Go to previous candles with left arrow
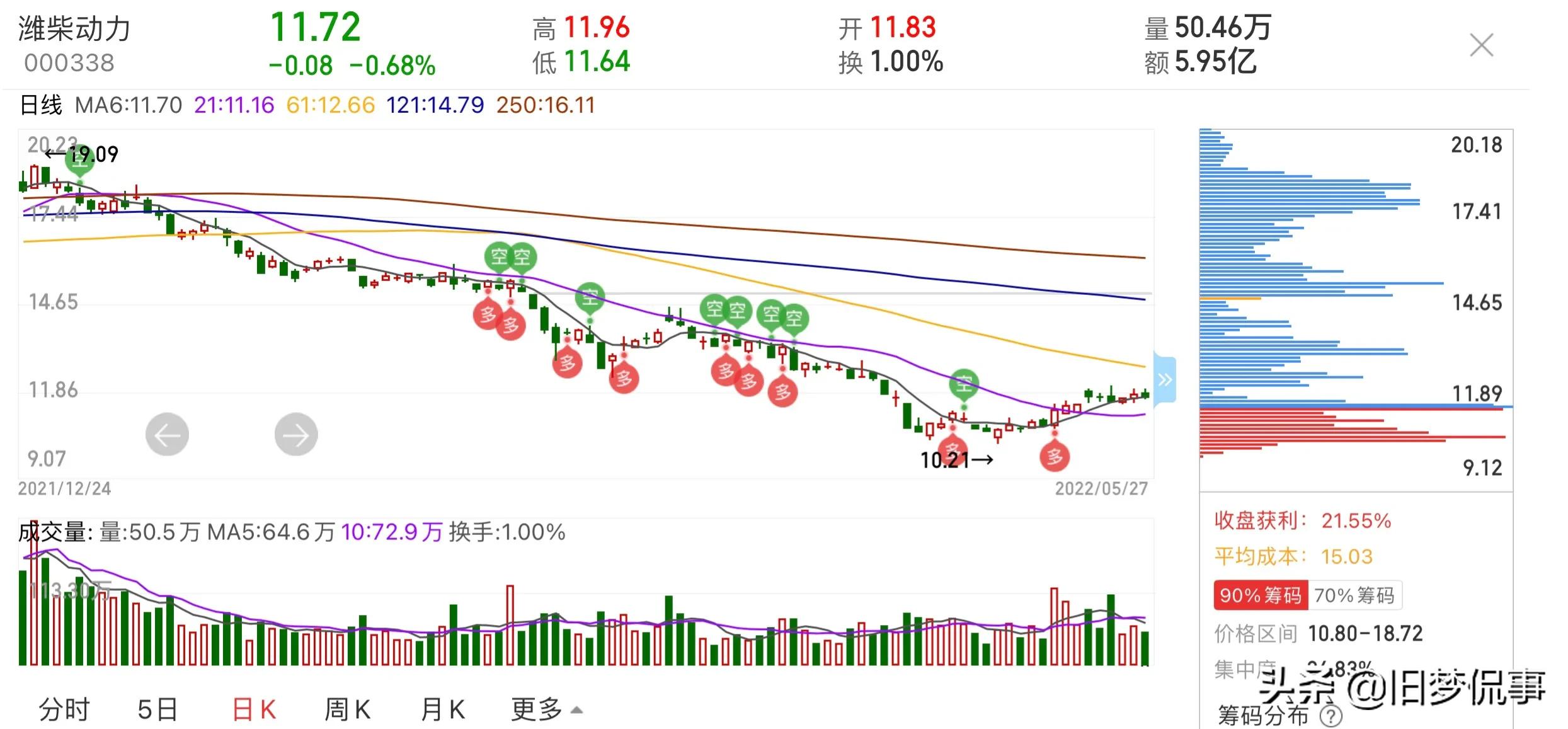The width and height of the screenshot is (1568, 729). tap(167, 435)
